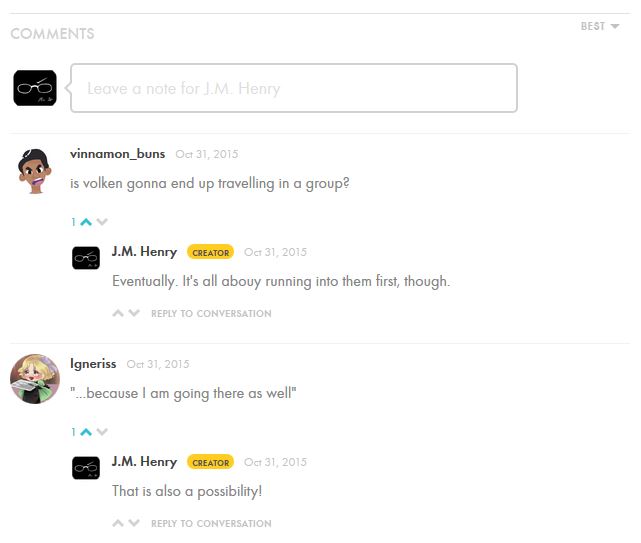Open Igneriss' profile via username
The image size is (641, 543).
coord(93,363)
